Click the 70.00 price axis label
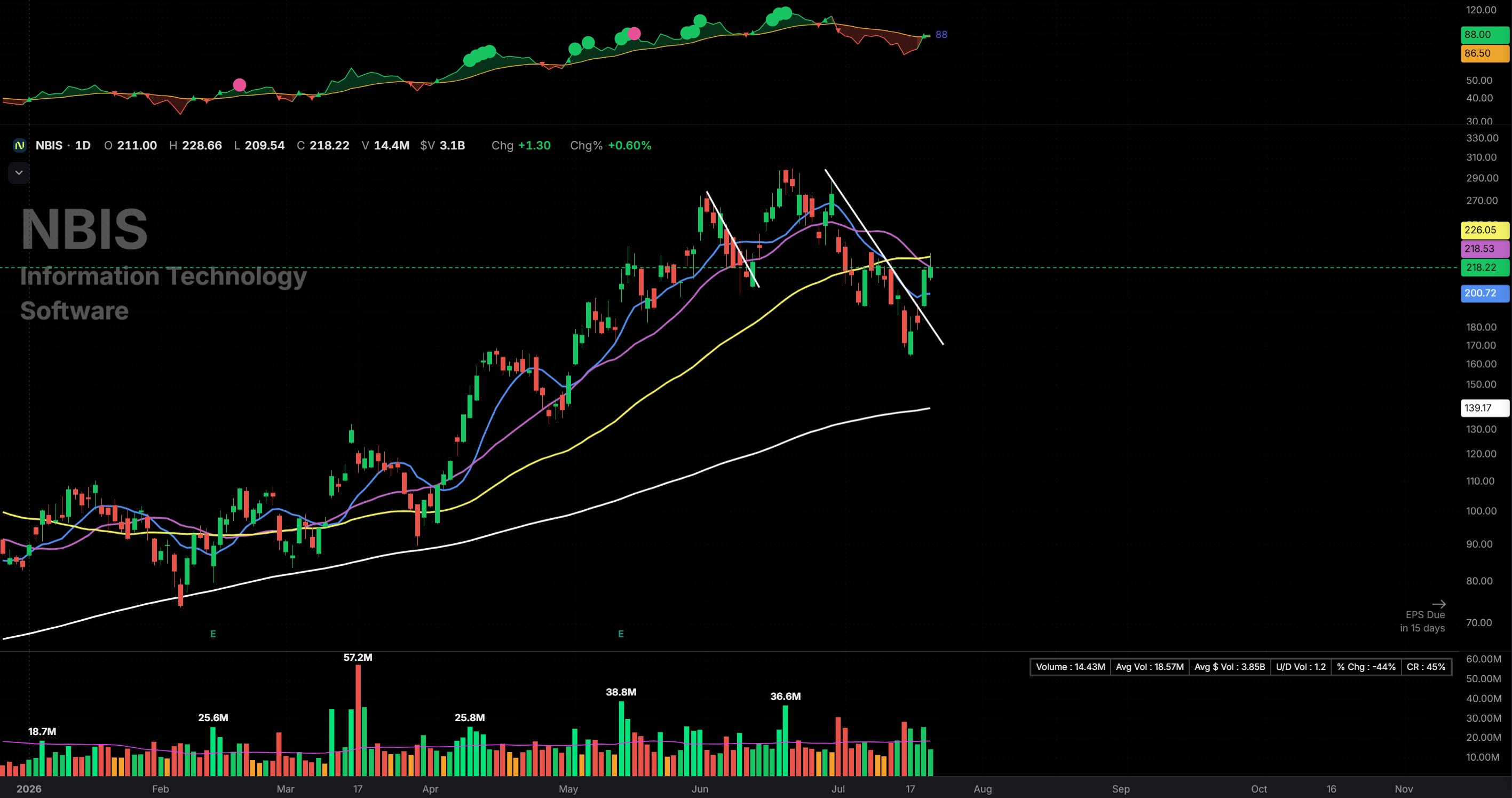Screen dimensions: 1512x798 pos(1479,622)
